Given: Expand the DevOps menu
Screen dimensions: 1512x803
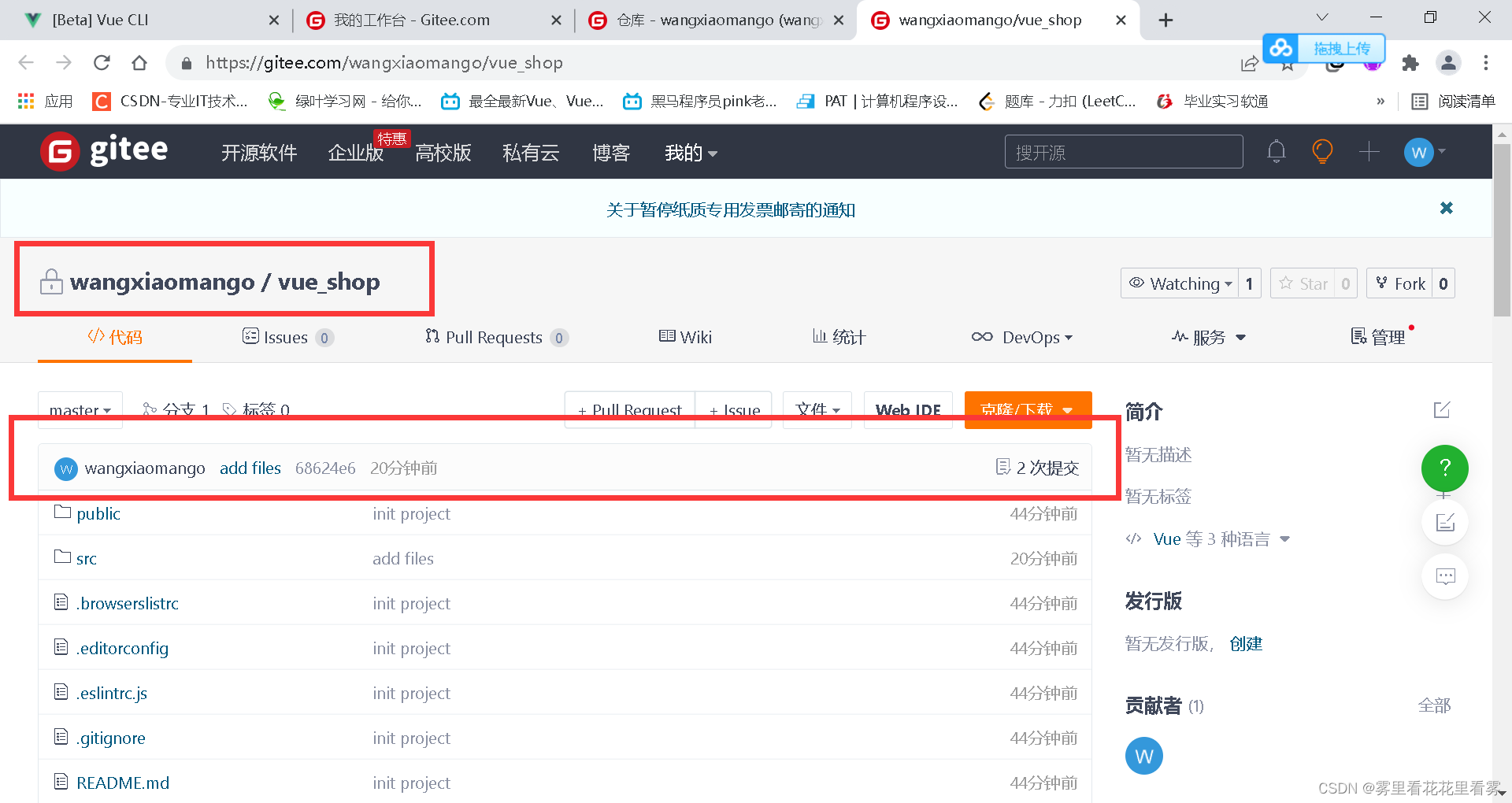Looking at the screenshot, I should [x=1021, y=337].
